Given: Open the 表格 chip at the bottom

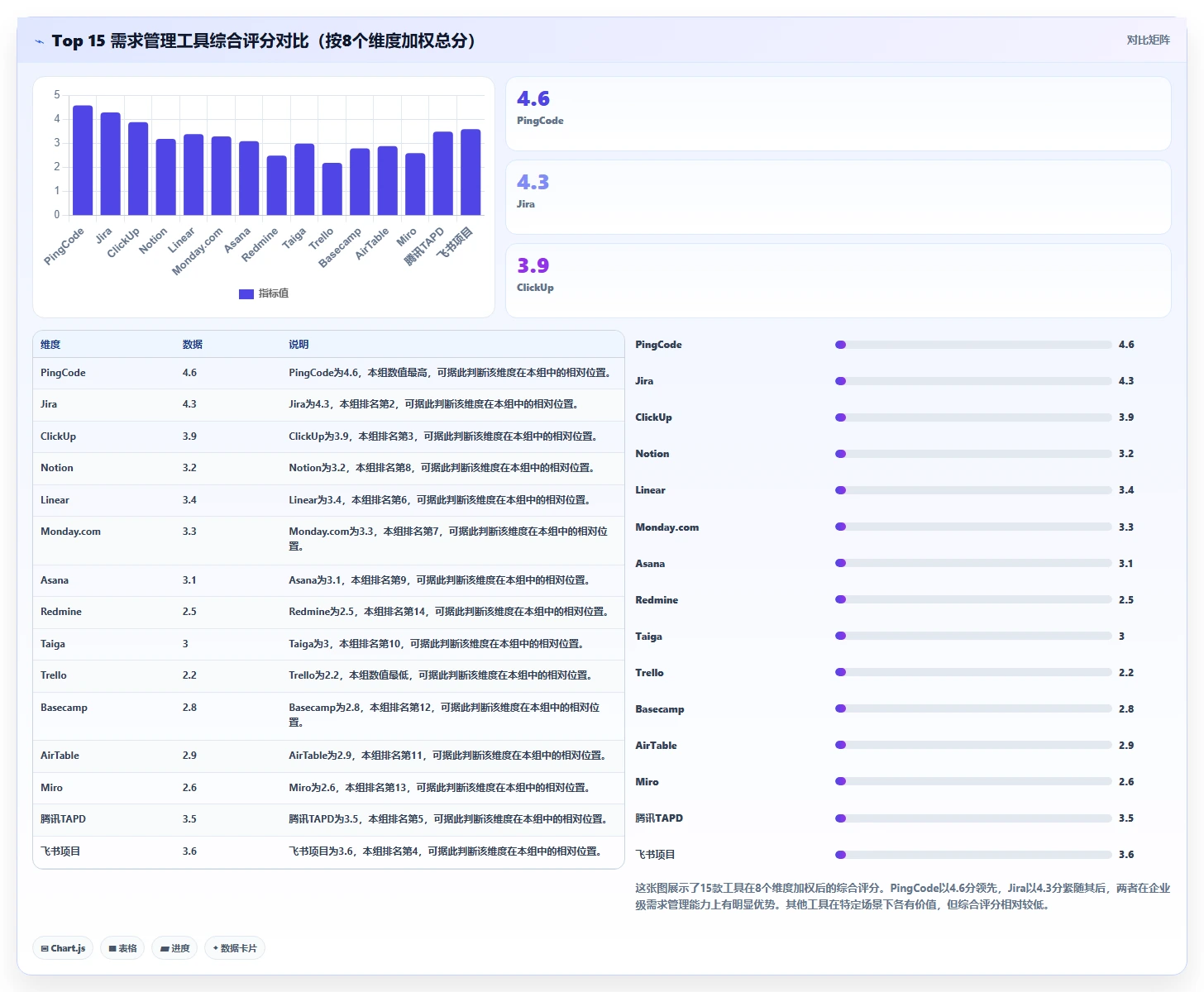Looking at the screenshot, I should click(122, 948).
